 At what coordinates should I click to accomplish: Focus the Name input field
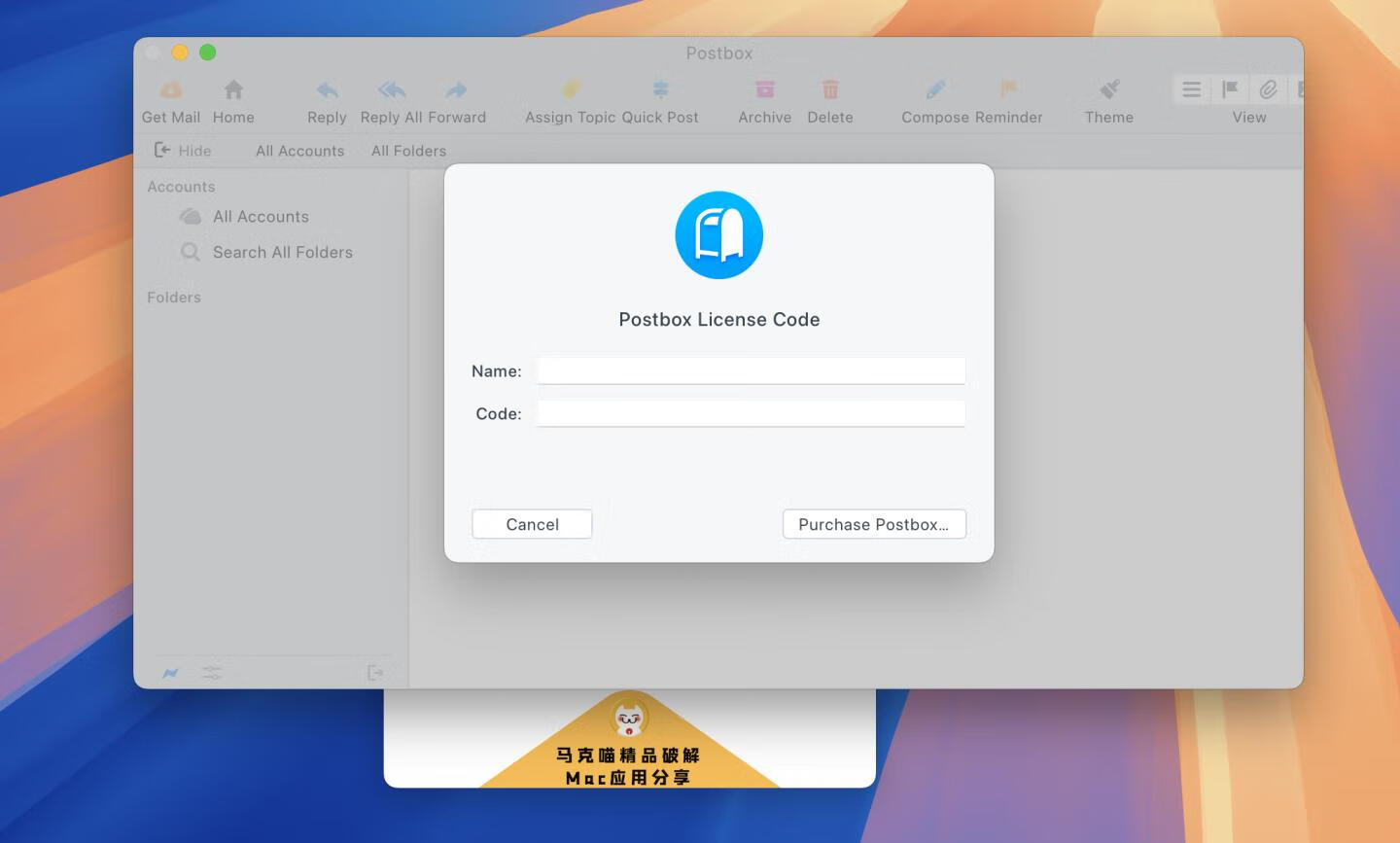coord(752,370)
